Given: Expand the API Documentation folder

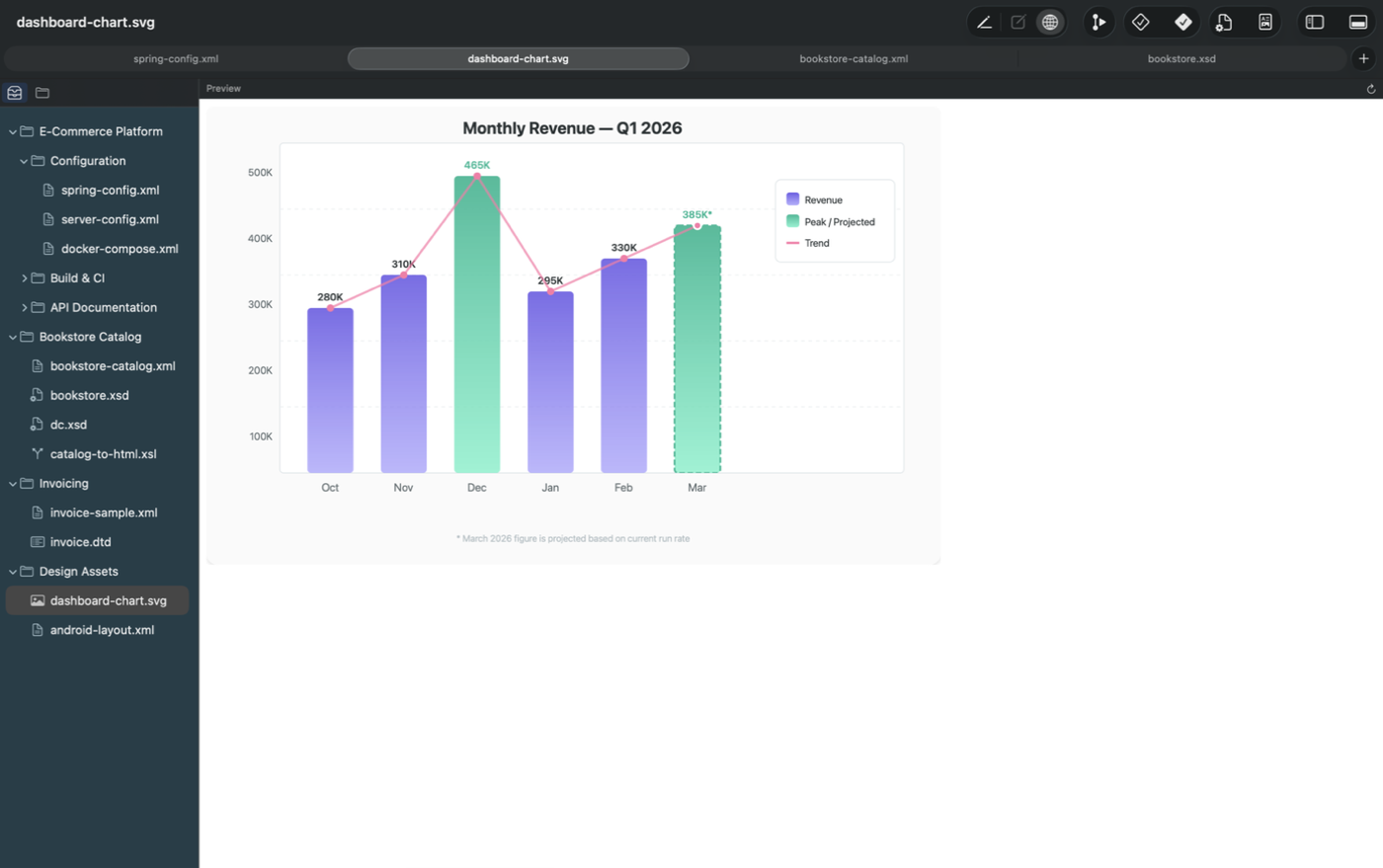Looking at the screenshot, I should (25, 308).
